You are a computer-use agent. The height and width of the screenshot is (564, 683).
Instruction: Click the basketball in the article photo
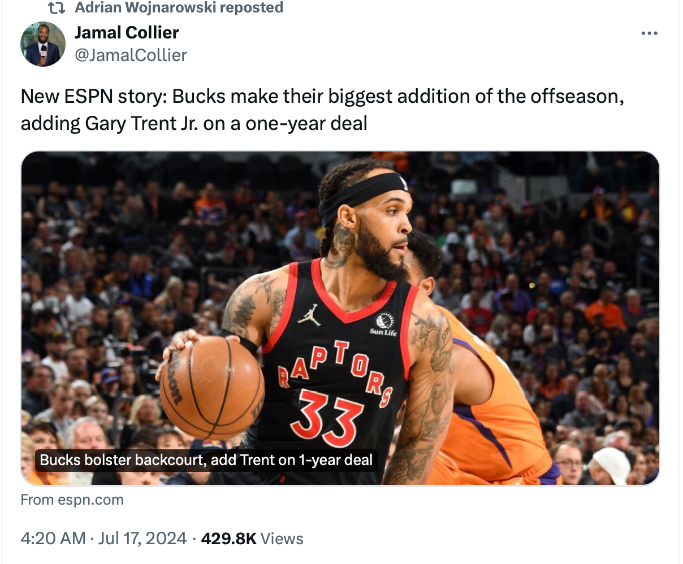click(x=212, y=386)
